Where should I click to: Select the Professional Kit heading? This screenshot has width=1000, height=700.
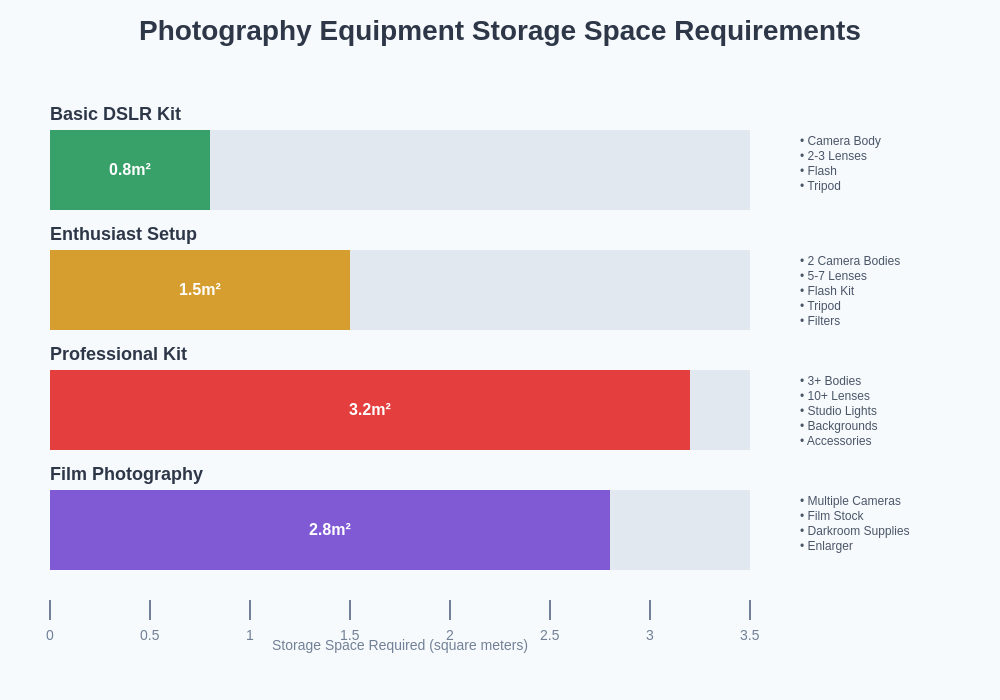(x=118, y=354)
